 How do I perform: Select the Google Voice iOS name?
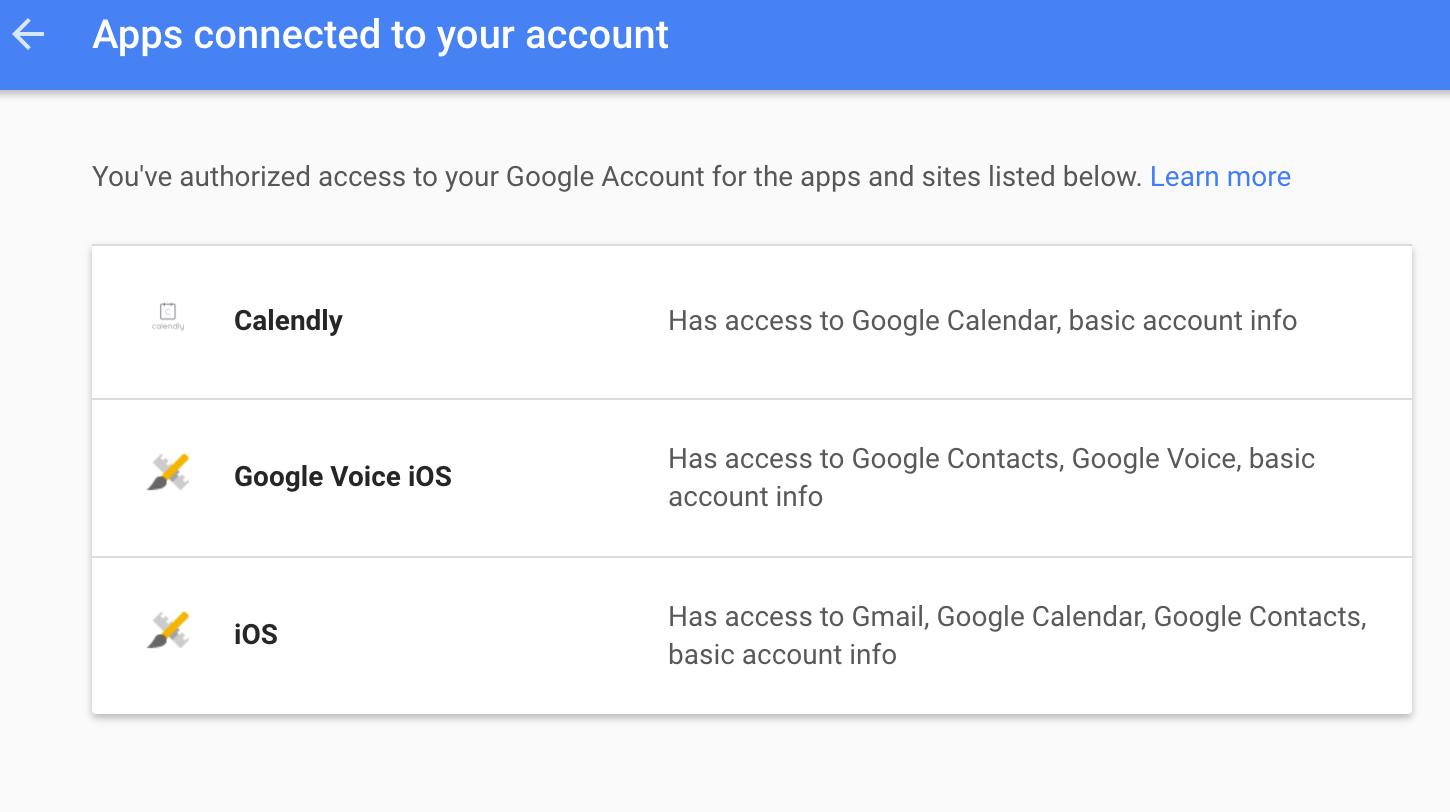pos(342,476)
